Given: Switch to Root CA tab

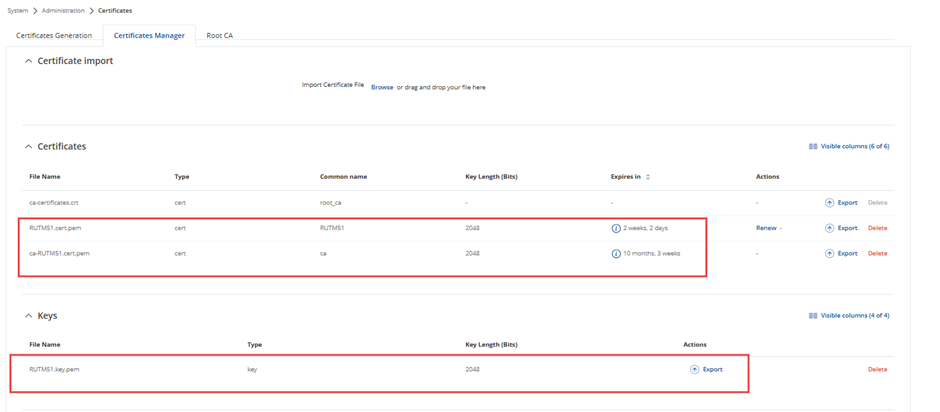Looking at the screenshot, I should pos(219,36).
